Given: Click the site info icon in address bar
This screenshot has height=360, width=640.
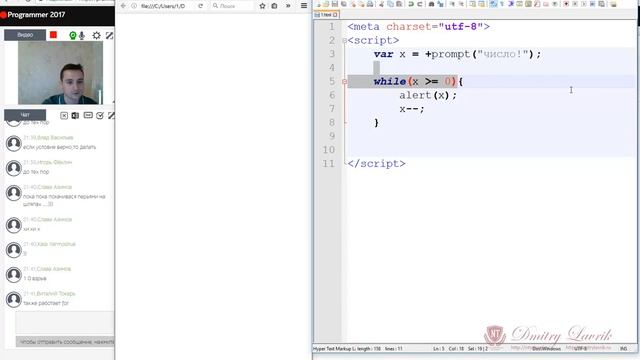Looking at the screenshot, I should click(134, 6).
